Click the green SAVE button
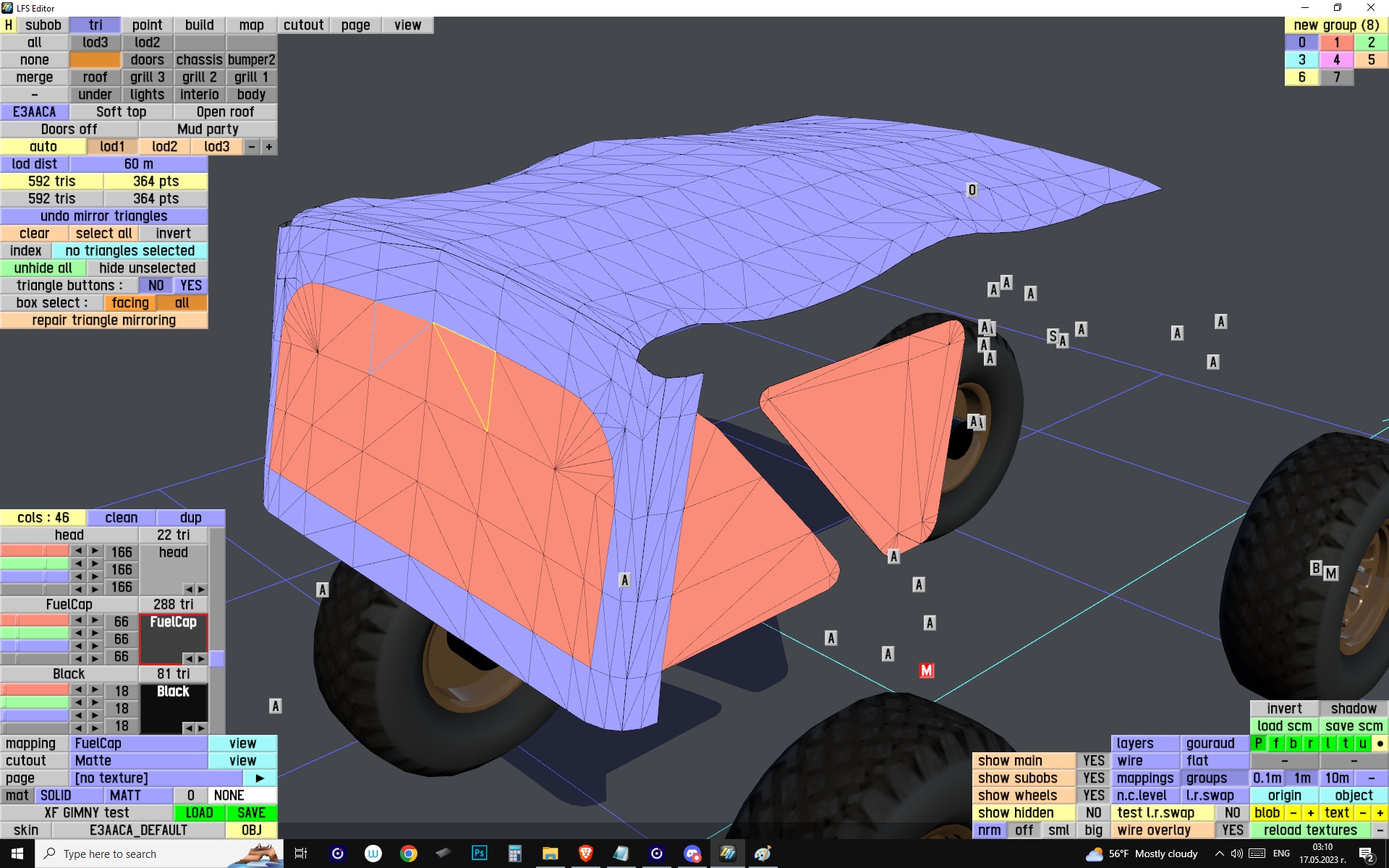Image resolution: width=1389 pixels, height=868 pixels. click(251, 813)
